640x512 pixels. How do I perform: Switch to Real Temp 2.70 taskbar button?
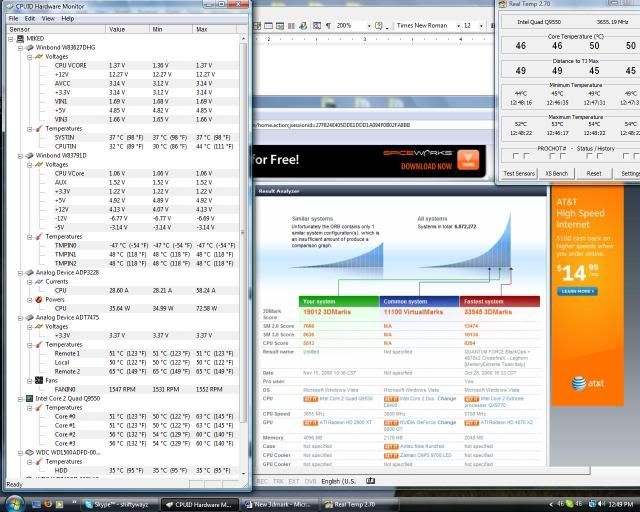point(358,505)
